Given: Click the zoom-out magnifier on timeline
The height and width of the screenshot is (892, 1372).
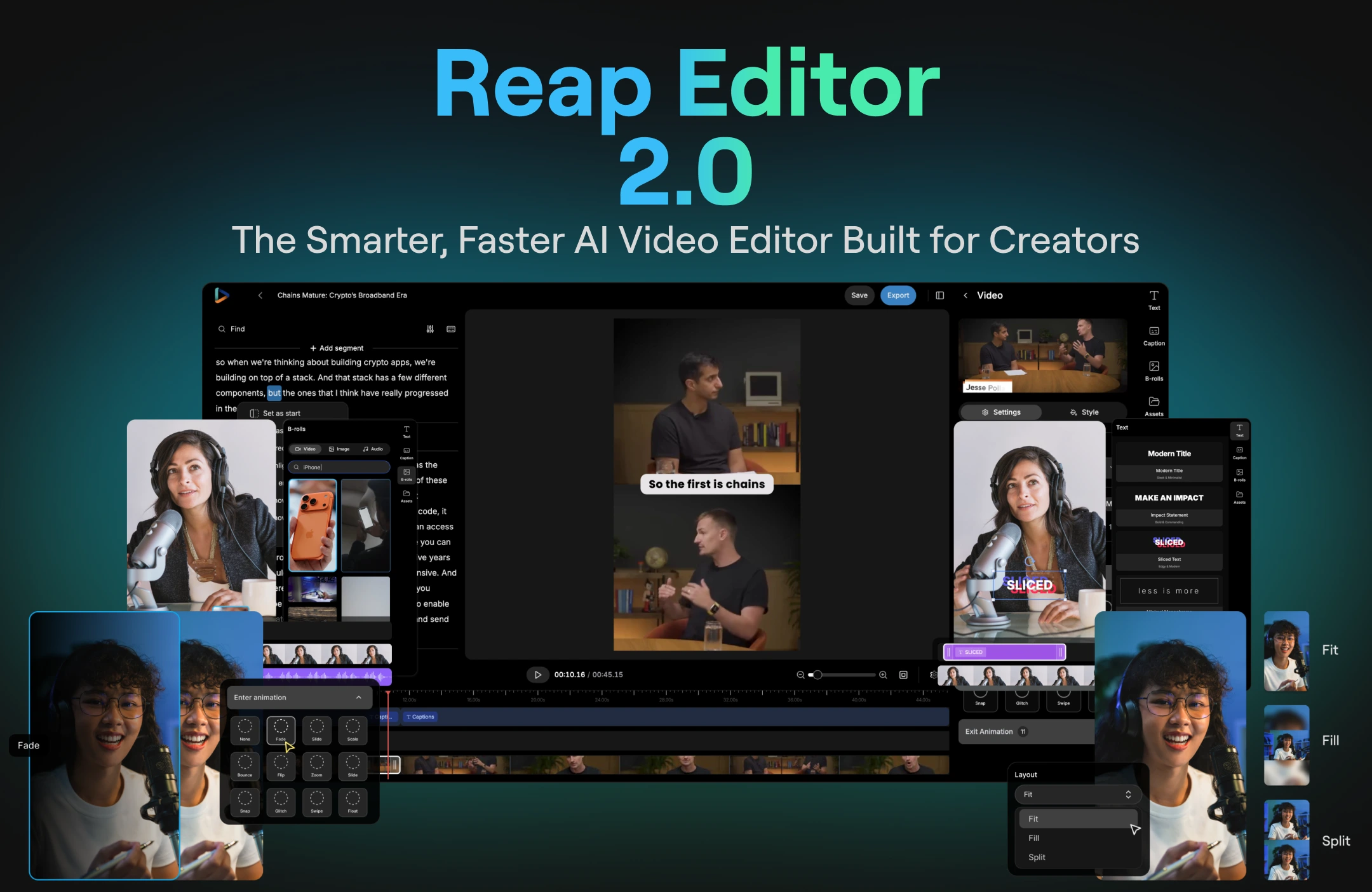Looking at the screenshot, I should (x=800, y=675).
